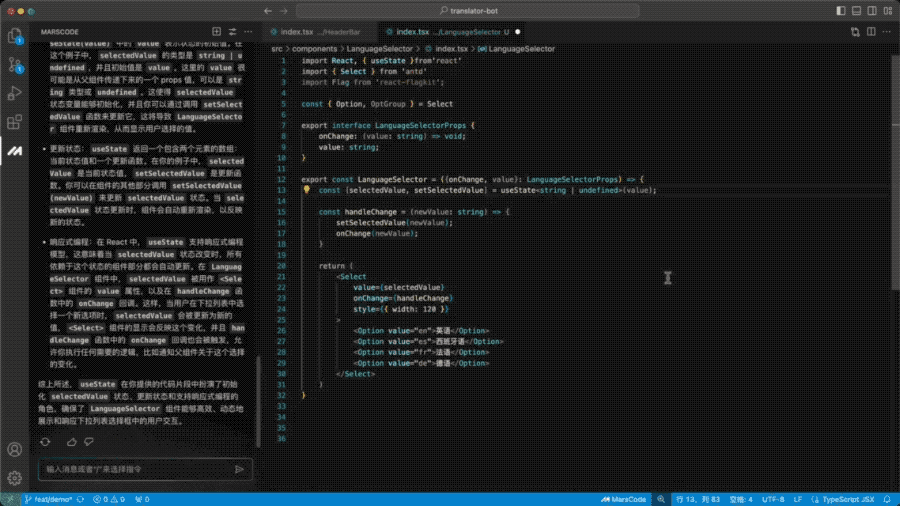Toggle the primary side bar
The width and height of the screenshot is (900, 506).
[841, 10]
